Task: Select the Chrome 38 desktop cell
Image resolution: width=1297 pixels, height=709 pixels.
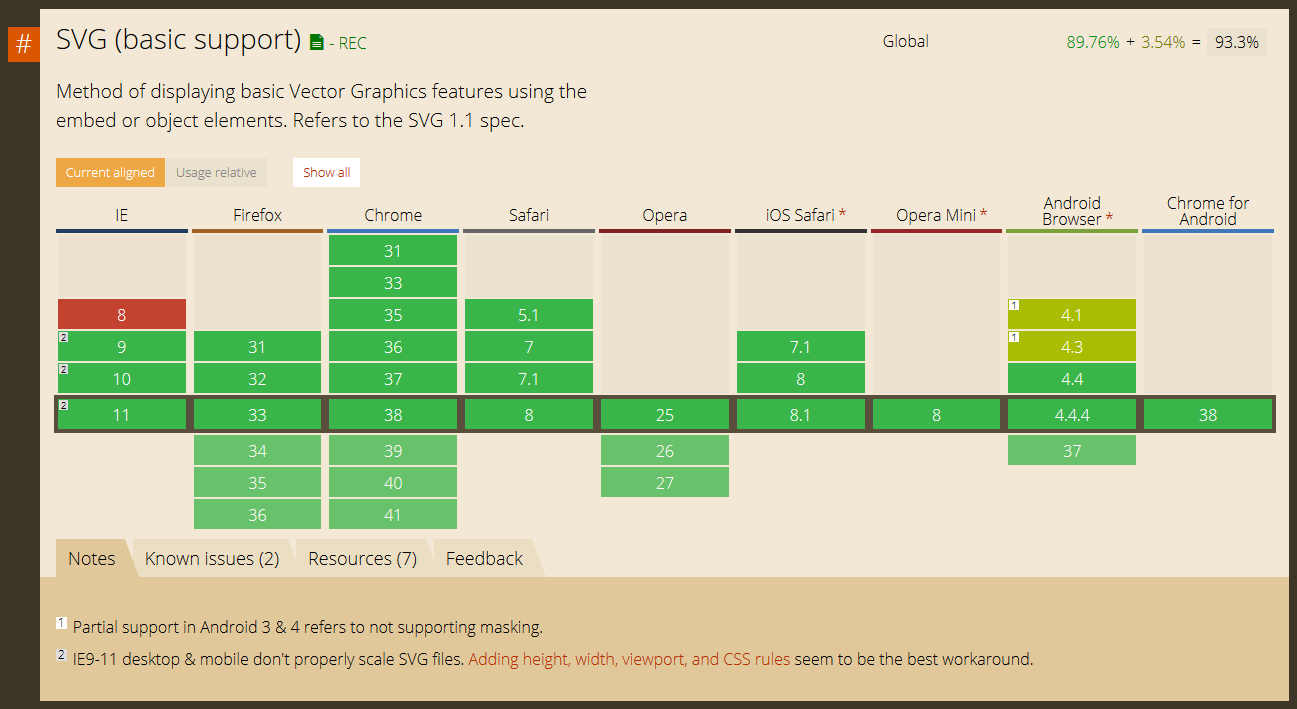Action: tap(393, 414)
